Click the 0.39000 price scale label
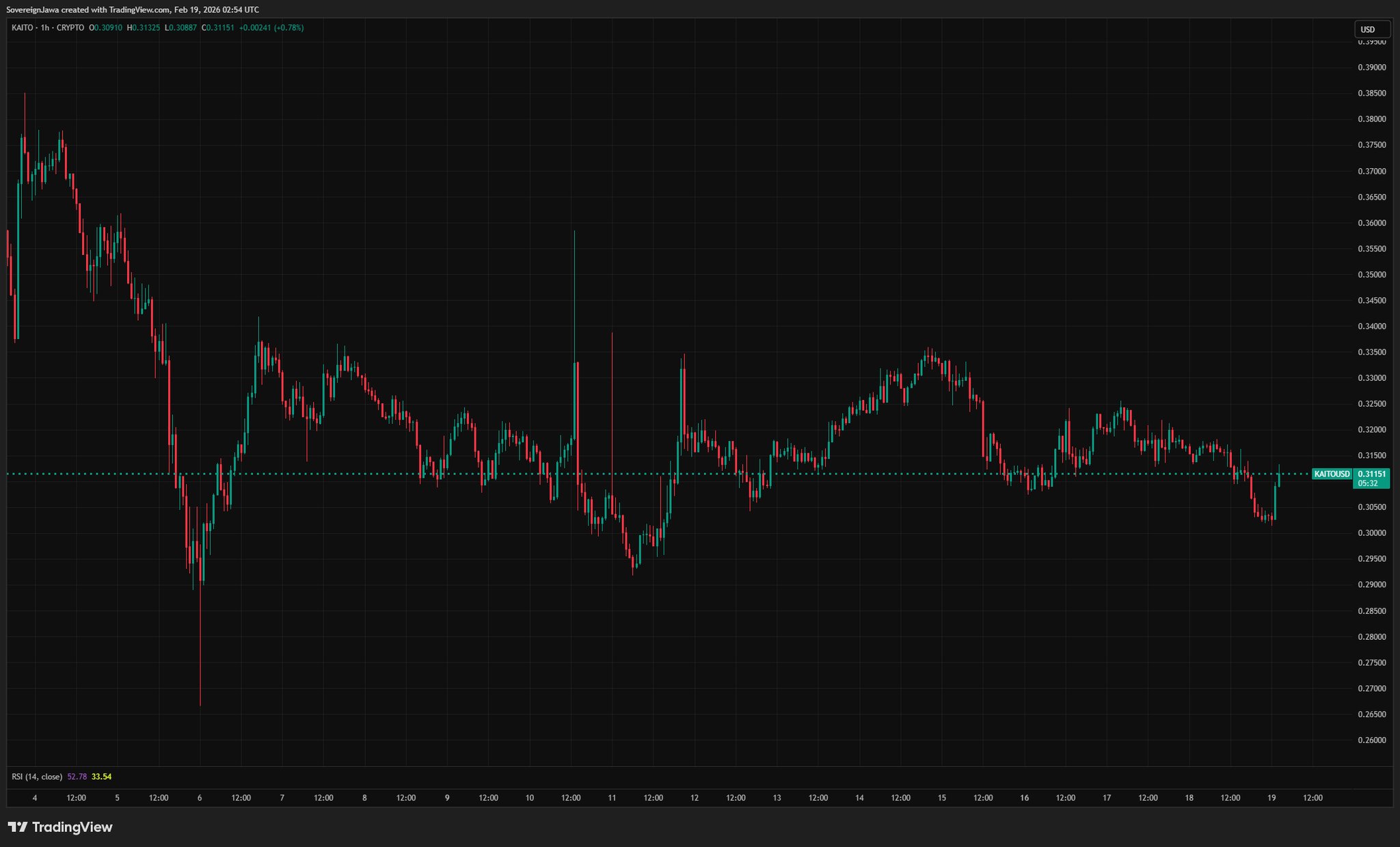The width and height of the screenshot is (1400, 847). (1371, 68)
